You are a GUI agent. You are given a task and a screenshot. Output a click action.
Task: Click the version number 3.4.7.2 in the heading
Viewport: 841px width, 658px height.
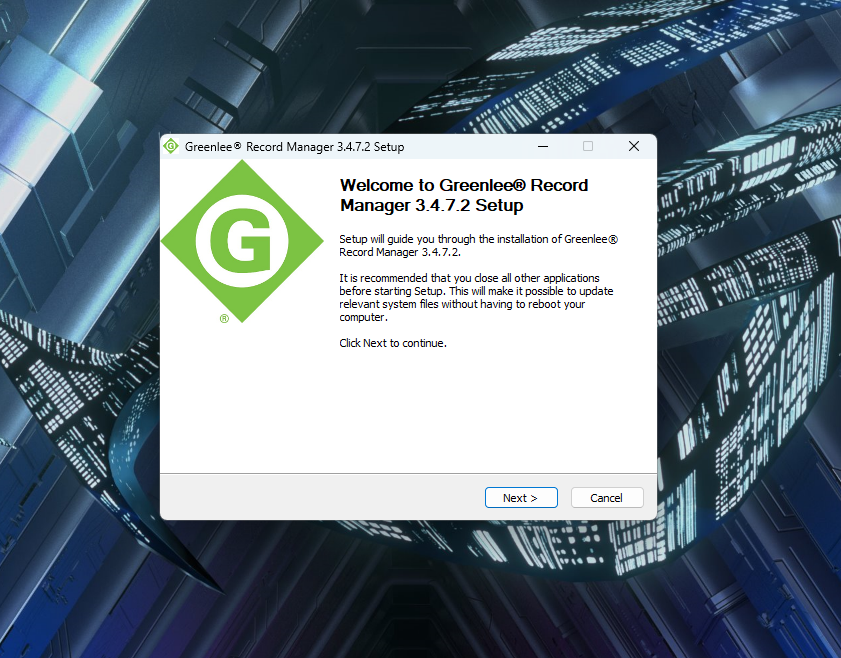coord(441,206)
